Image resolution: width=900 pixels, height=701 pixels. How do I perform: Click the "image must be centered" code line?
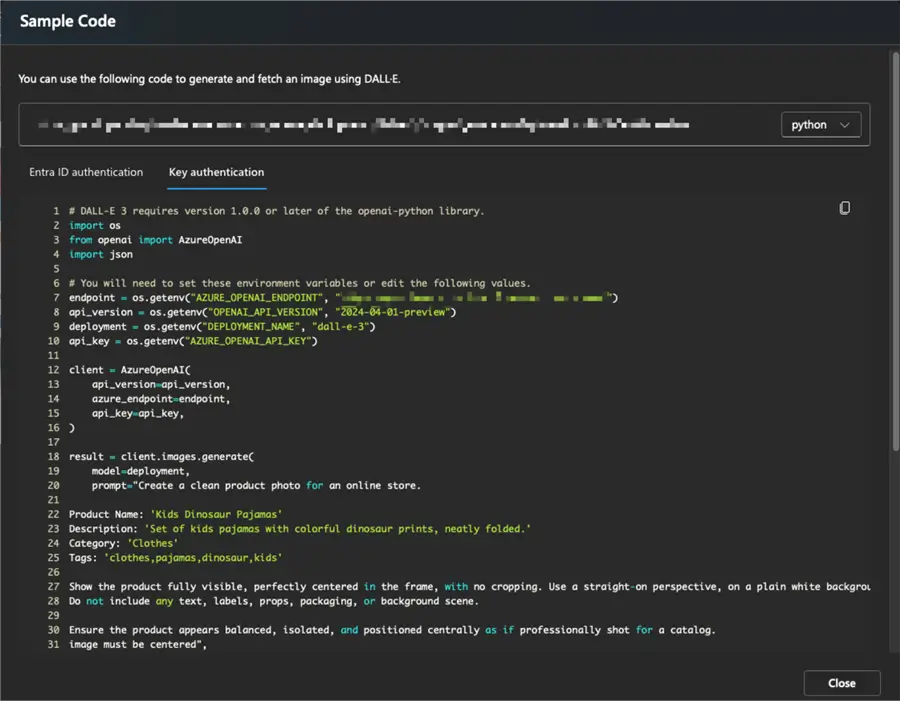point(137,644)
